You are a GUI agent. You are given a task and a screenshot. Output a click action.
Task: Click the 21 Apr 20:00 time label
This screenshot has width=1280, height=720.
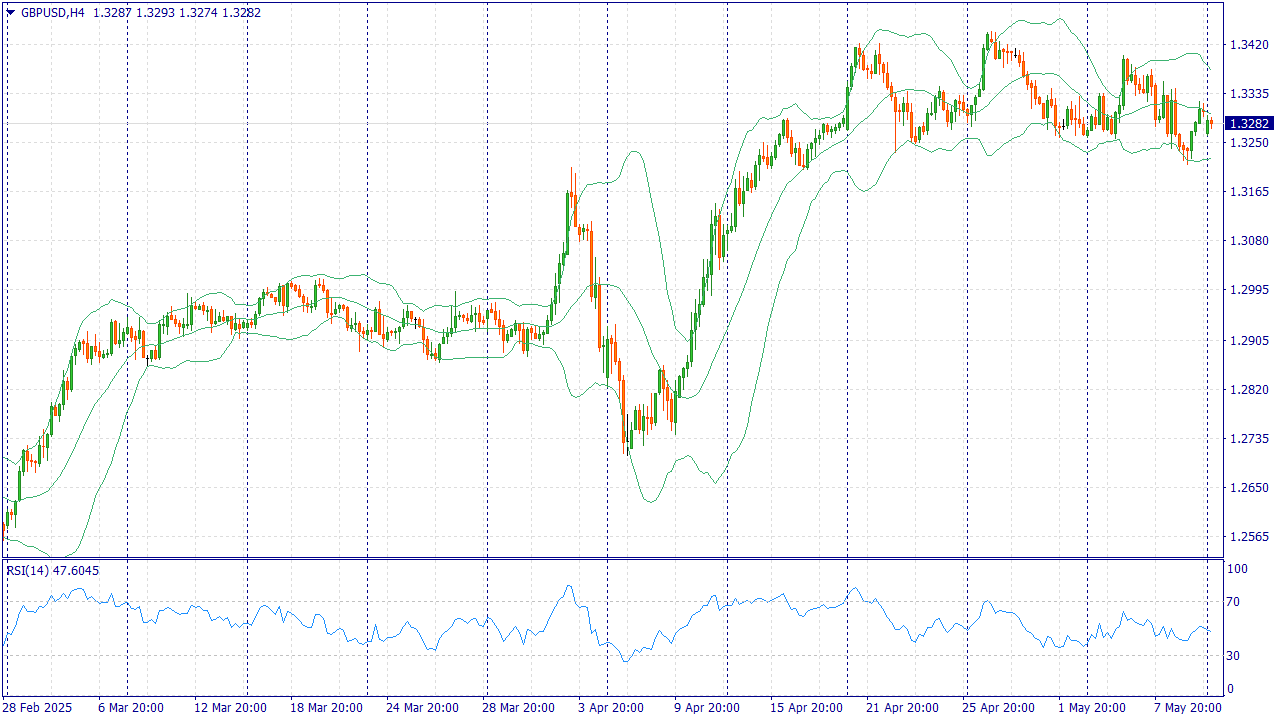pos(903,707)
